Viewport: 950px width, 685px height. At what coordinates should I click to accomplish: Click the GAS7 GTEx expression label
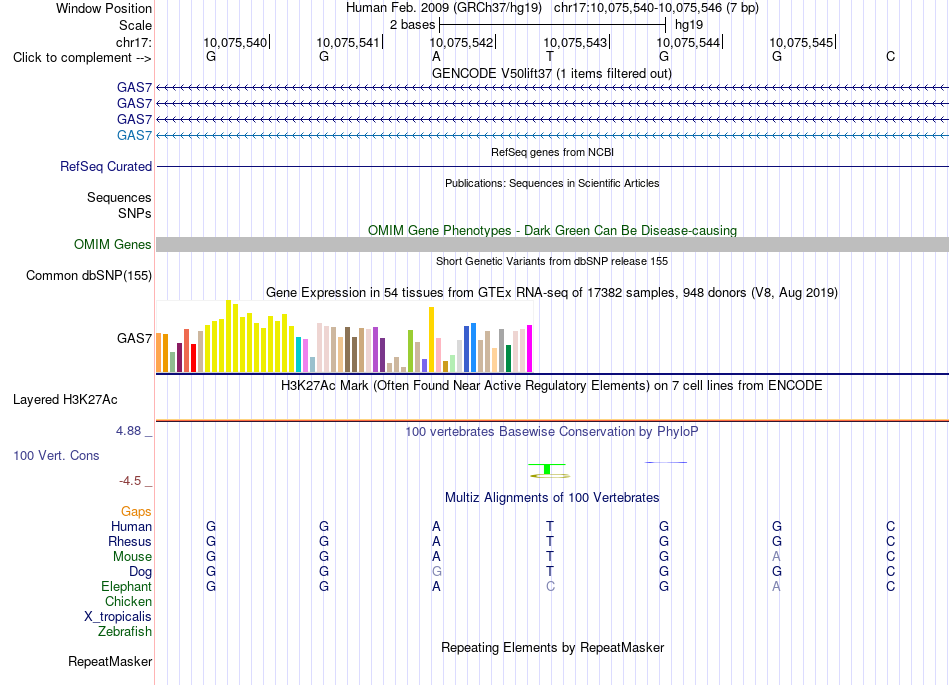135,338
